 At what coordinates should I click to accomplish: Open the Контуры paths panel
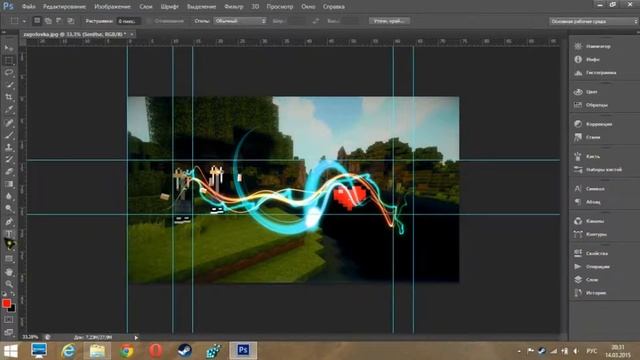pos(590,234)
